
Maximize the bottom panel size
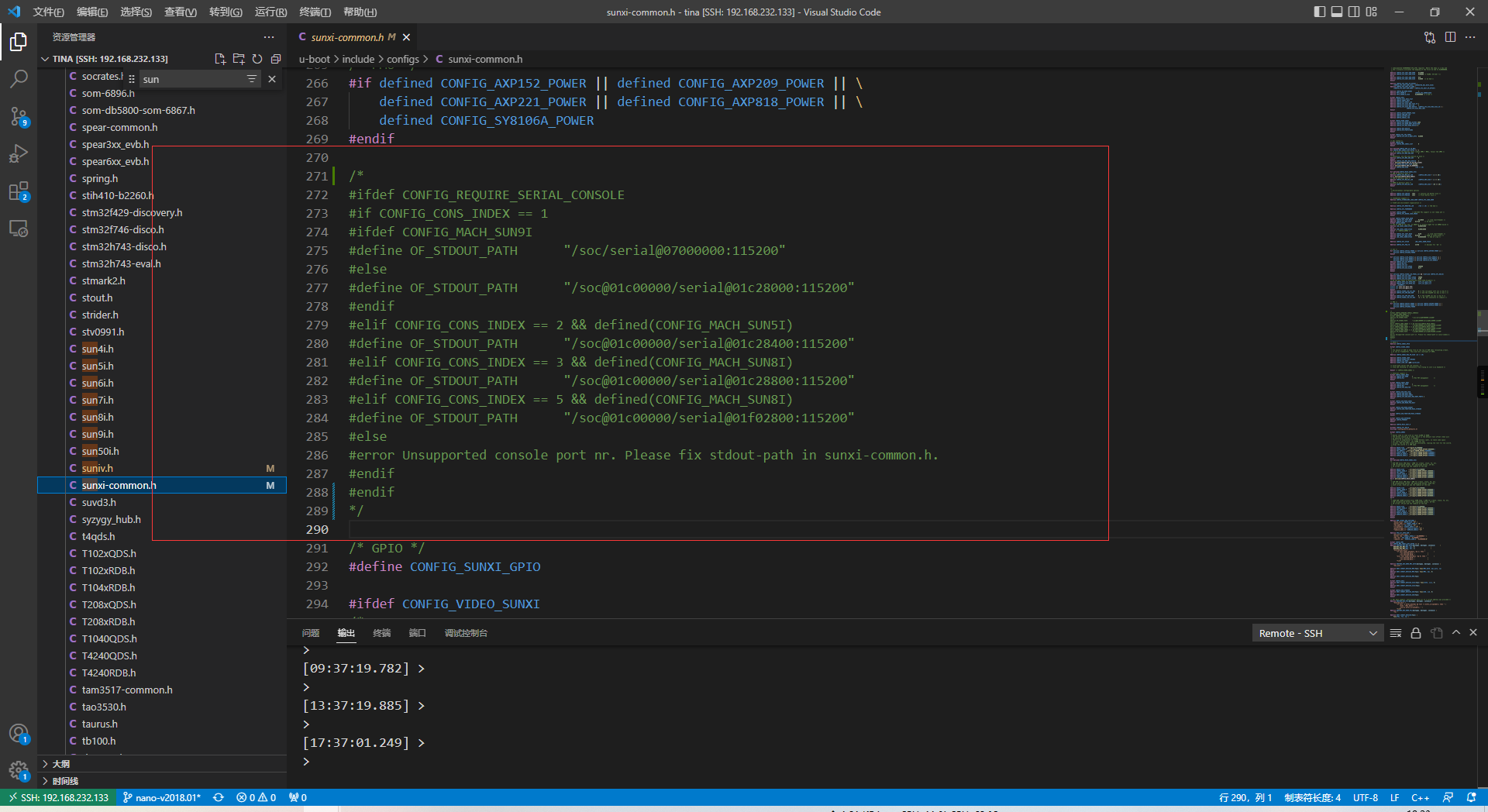[x=1456, y=633]
